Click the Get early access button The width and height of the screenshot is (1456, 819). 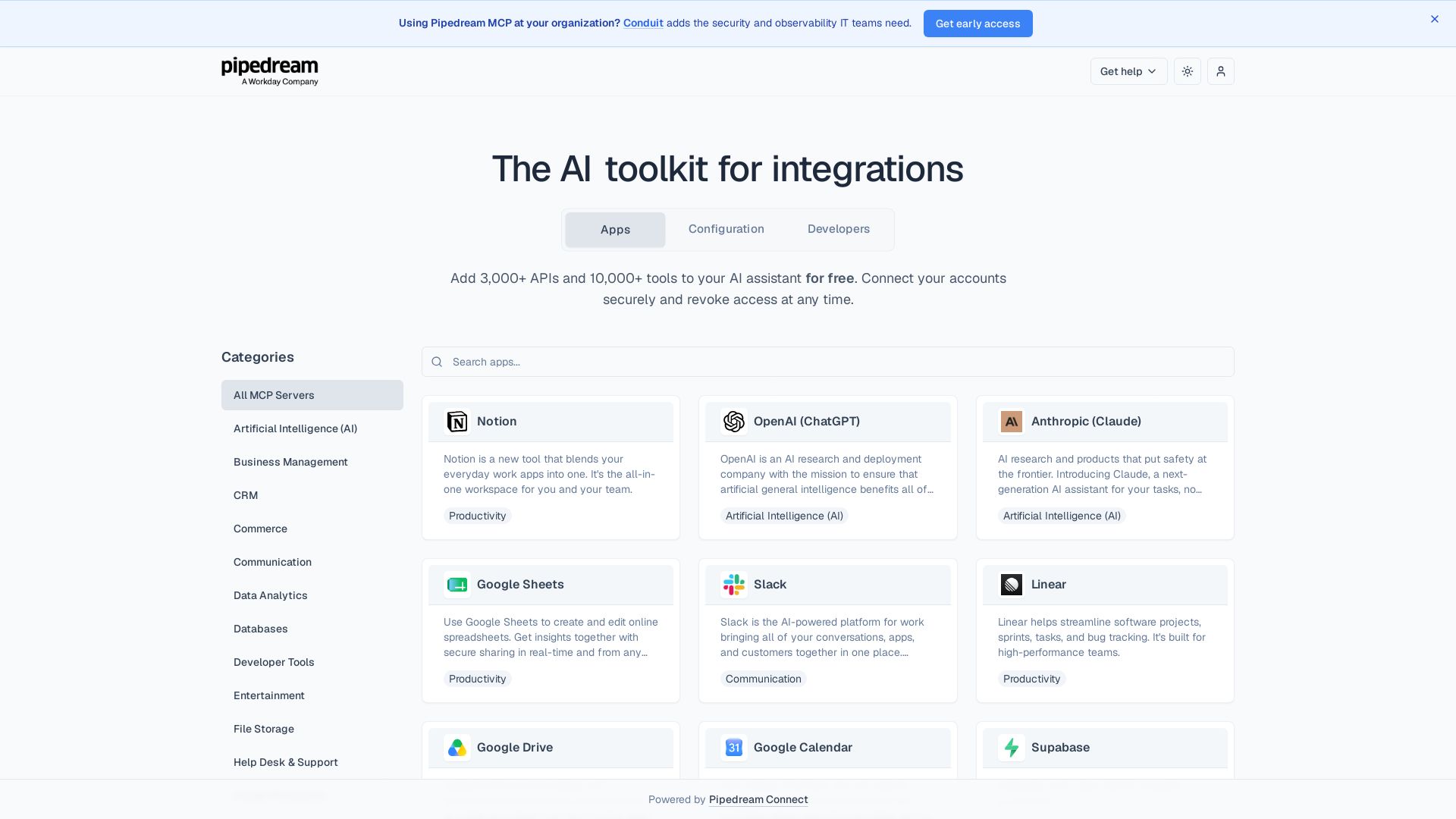point(977,24)
